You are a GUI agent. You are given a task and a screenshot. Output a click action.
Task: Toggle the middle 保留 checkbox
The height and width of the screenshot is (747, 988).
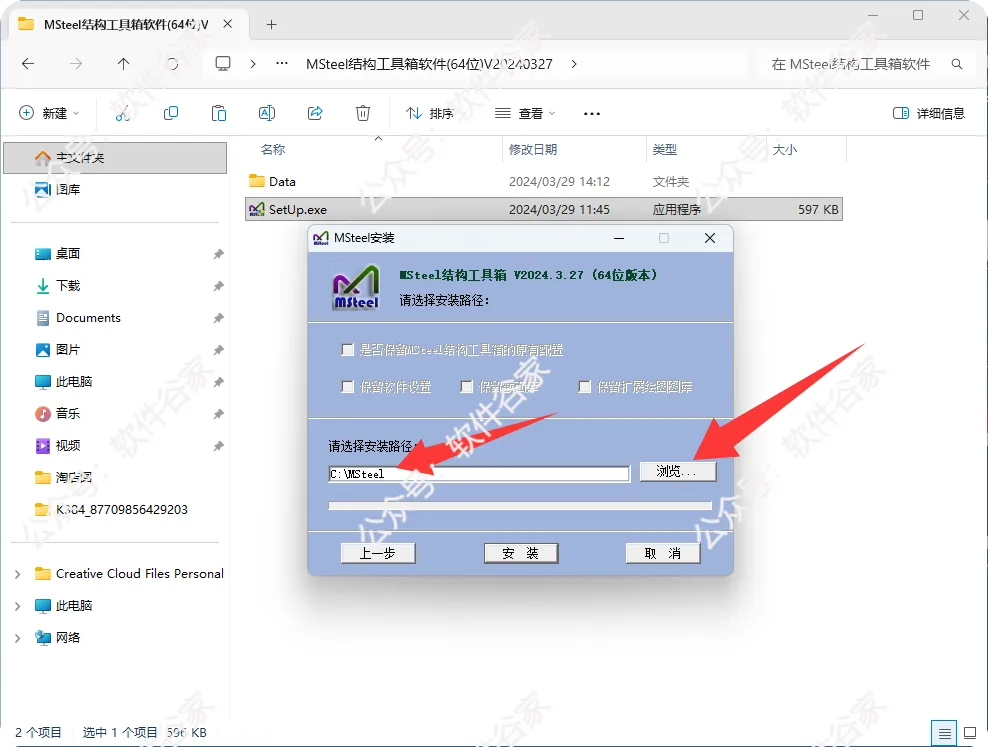(x=466, y=387)
